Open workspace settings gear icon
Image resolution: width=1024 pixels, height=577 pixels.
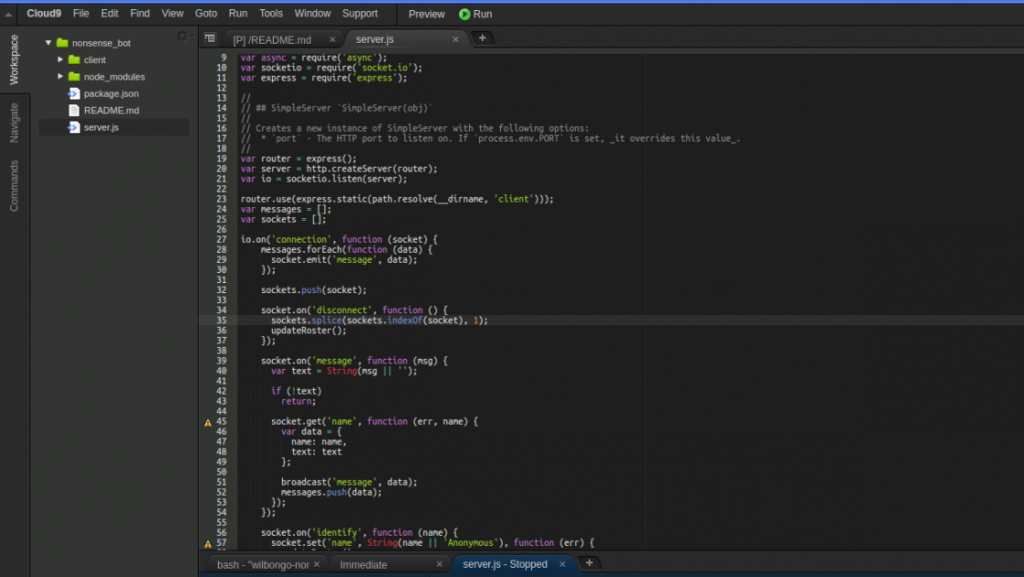(x=182, y=36)
